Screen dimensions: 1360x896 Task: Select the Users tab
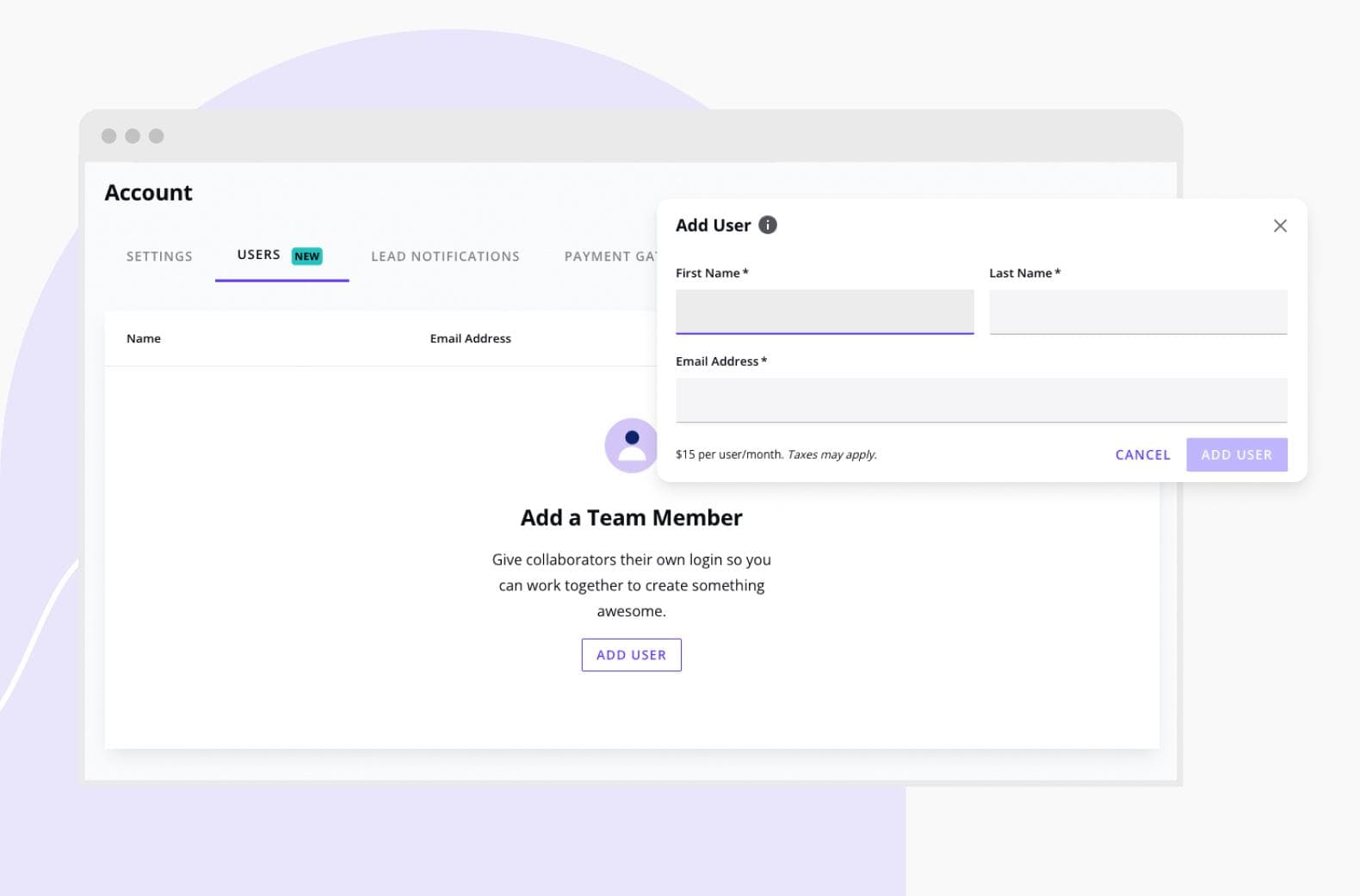(x=281, y=256)
